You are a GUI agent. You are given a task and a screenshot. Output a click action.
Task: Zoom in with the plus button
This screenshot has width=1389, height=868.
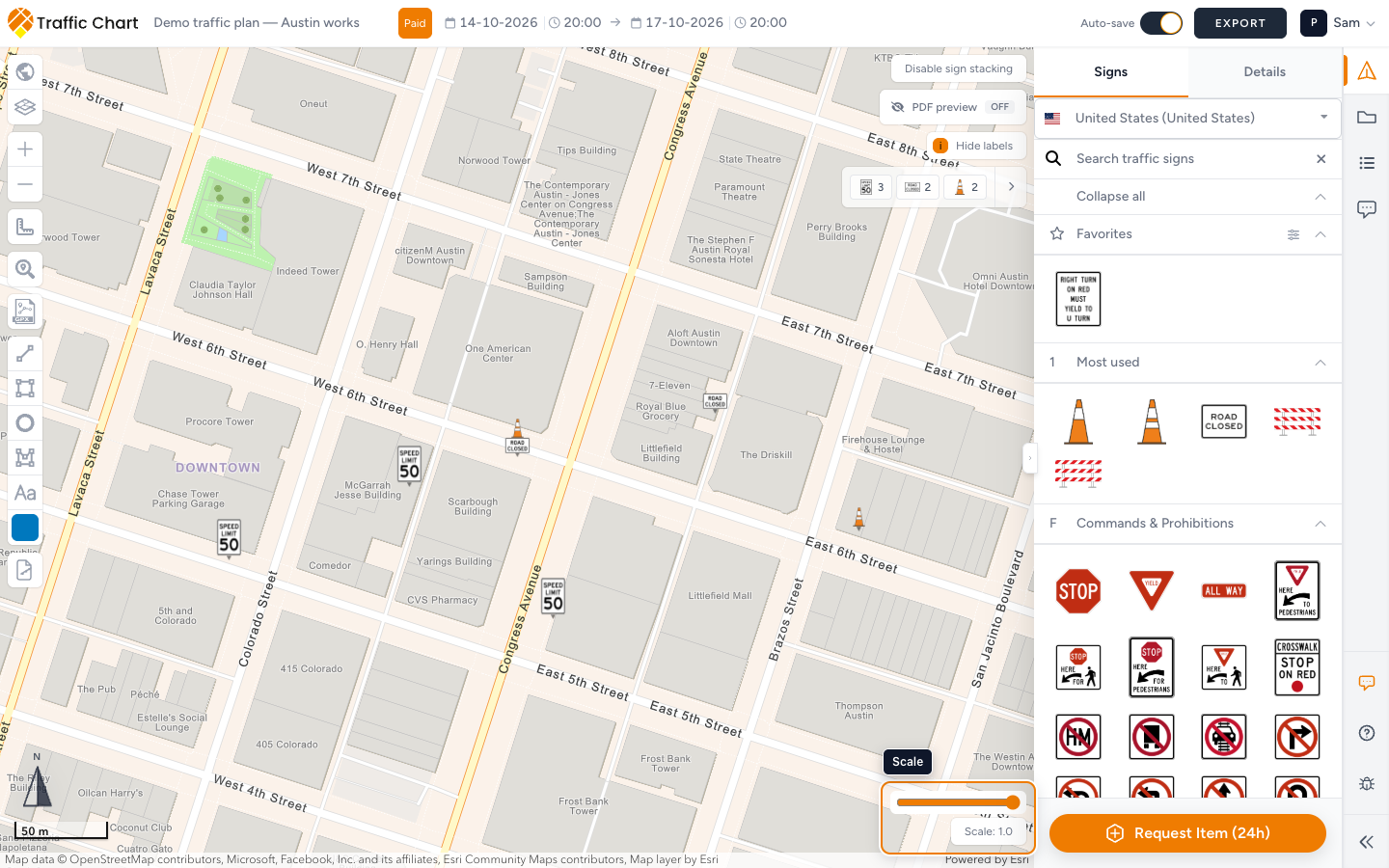[25, 149]
